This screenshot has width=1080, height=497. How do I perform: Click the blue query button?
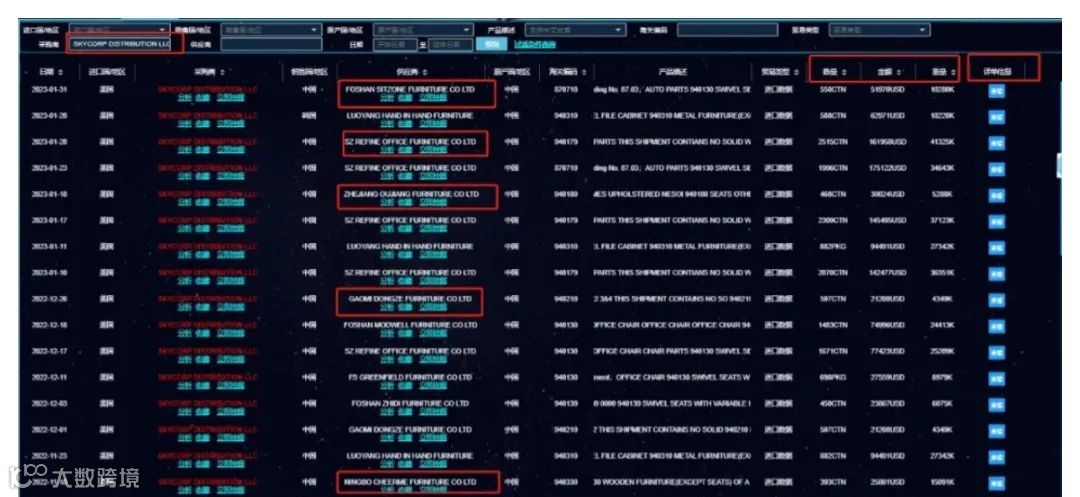[490, 45]
